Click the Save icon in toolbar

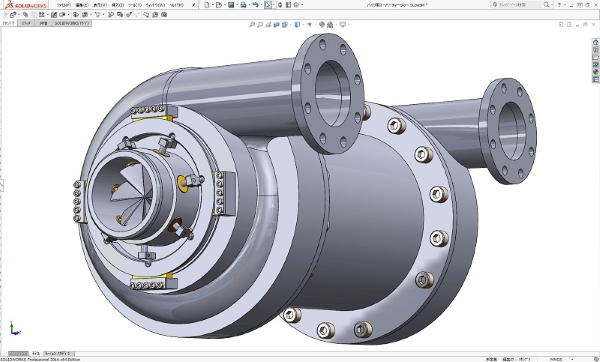click(231, 5)
